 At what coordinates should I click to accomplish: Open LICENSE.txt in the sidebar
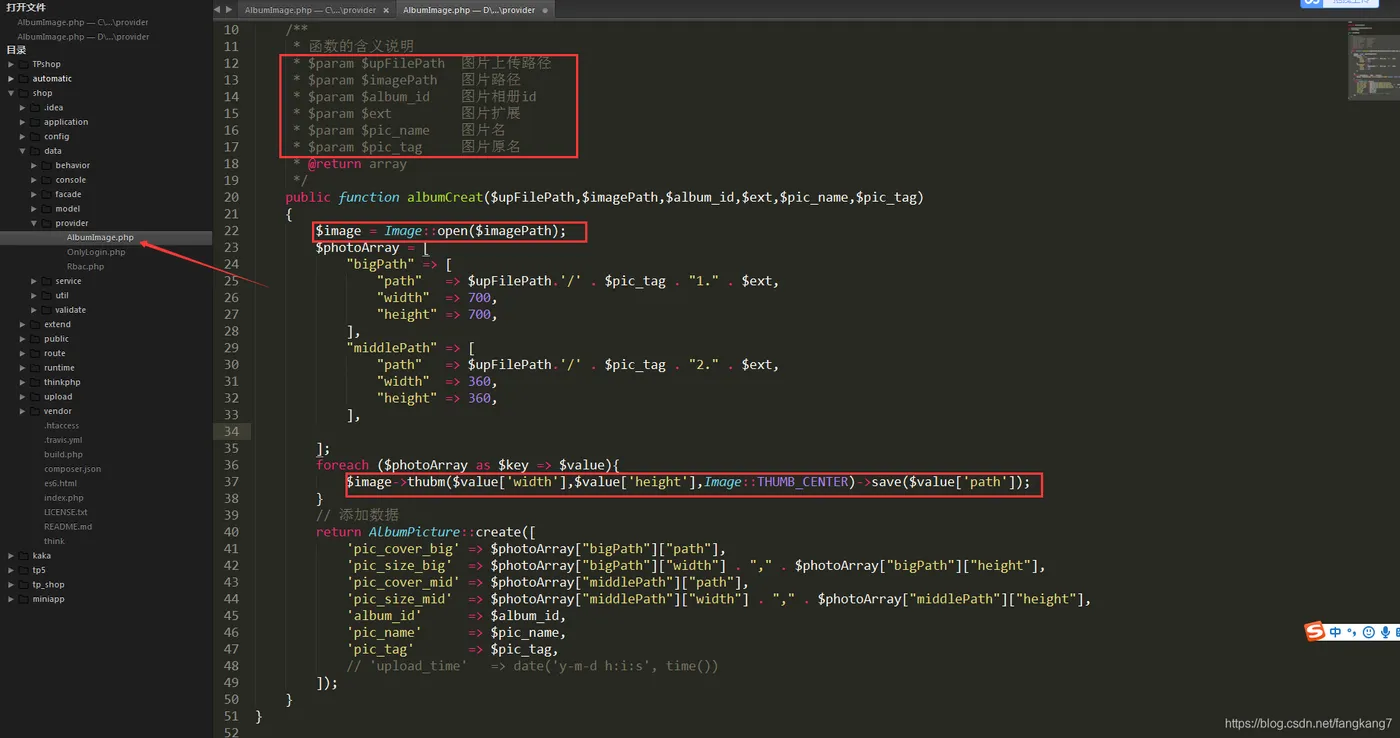66,512
